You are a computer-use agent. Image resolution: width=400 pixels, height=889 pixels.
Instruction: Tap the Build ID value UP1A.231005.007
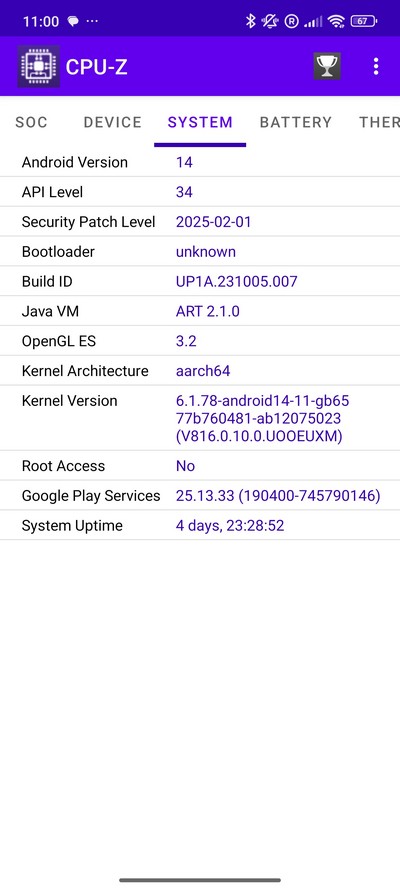coord(236,282)
